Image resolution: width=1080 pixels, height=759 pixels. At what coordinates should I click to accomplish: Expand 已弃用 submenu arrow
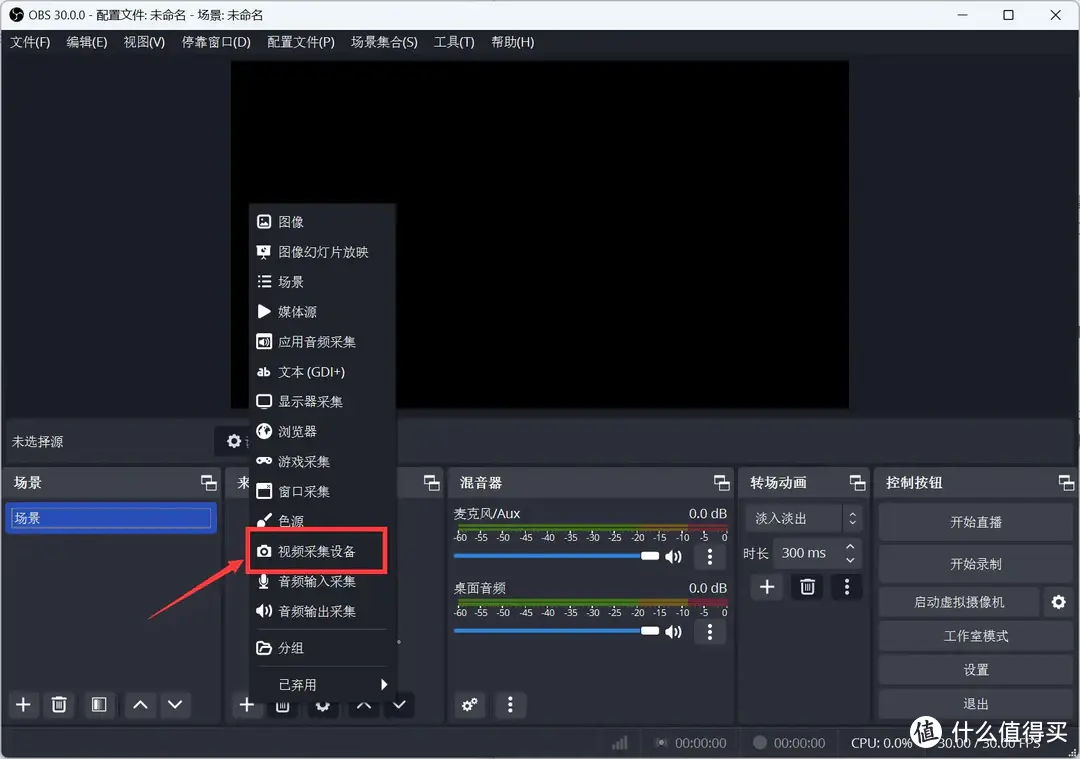coord(384,685)
